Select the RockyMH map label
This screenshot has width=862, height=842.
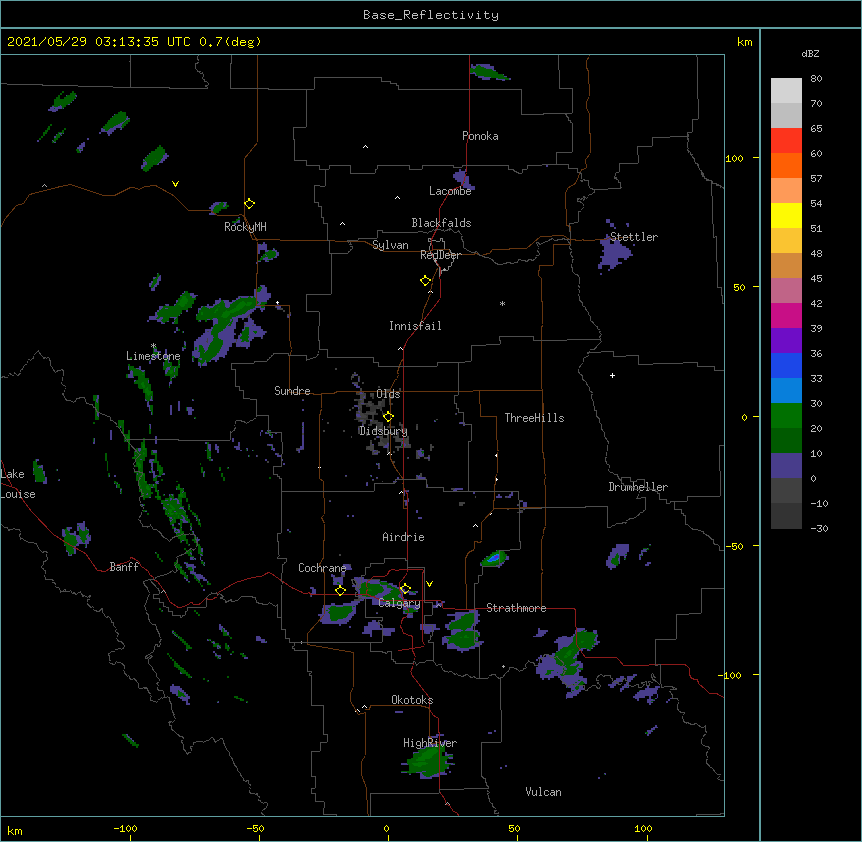tap(245, 227)
